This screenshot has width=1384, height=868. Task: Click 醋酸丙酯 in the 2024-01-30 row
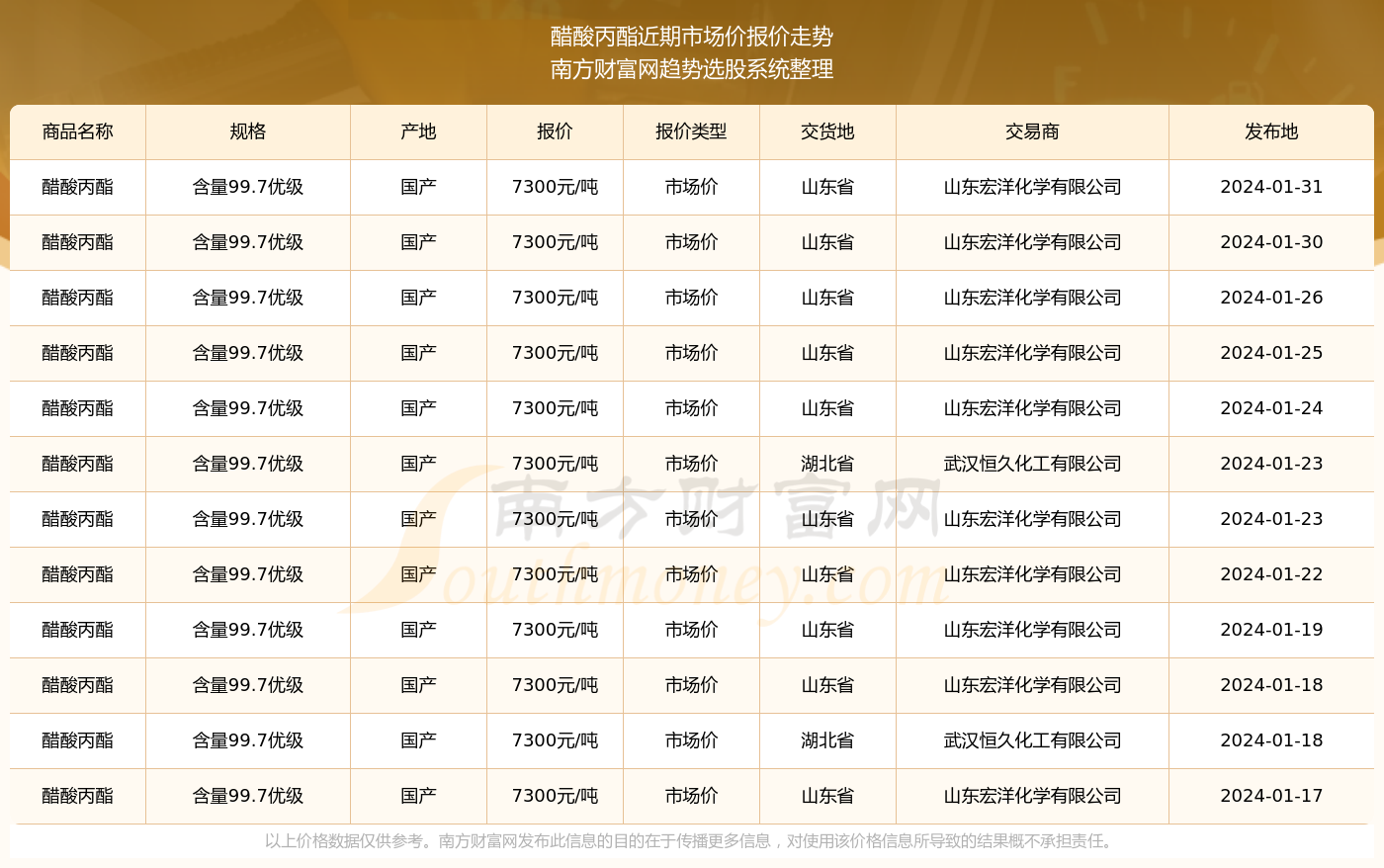(78, 242)
